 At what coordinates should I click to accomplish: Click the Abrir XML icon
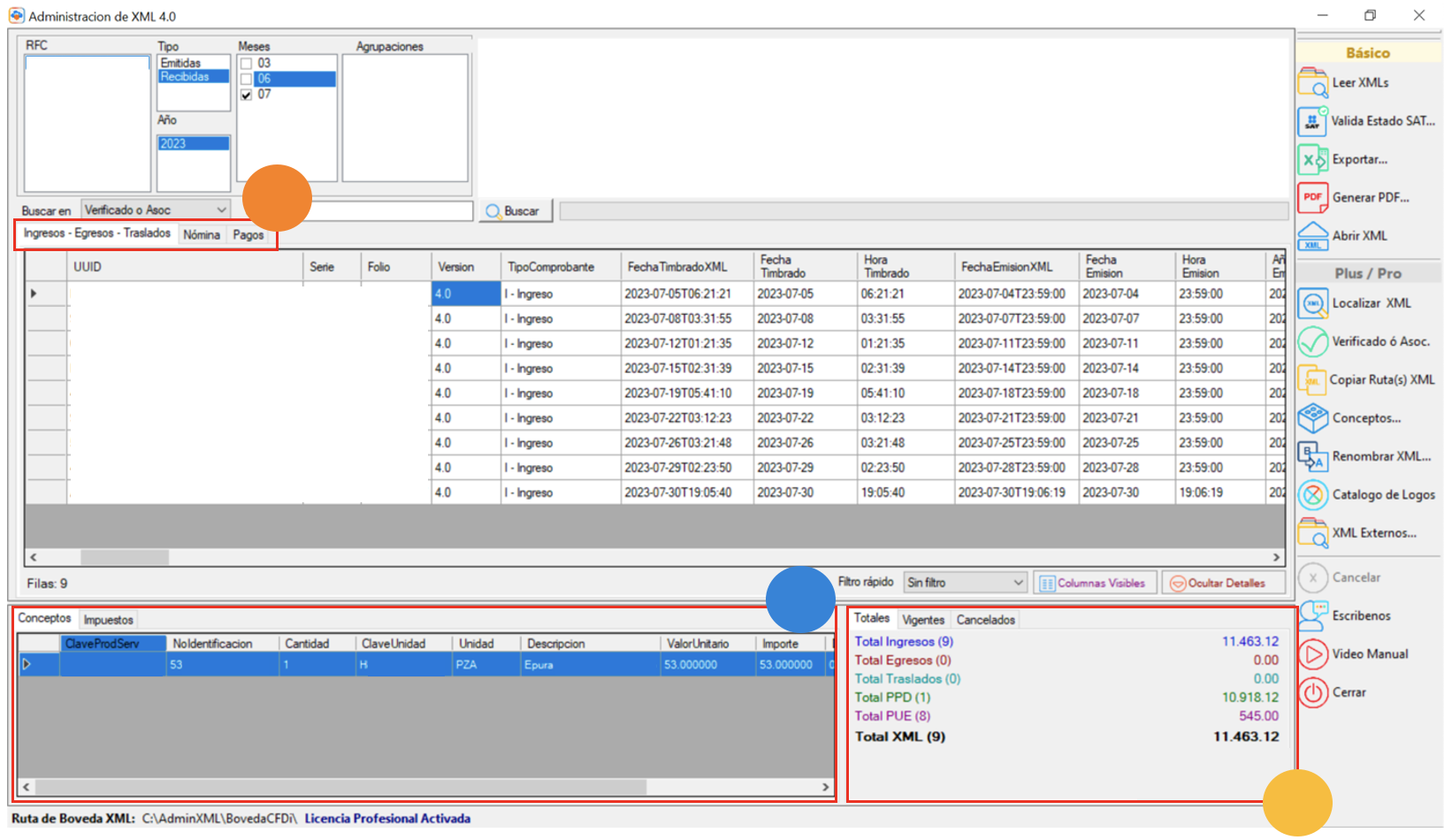[1313, 236]
